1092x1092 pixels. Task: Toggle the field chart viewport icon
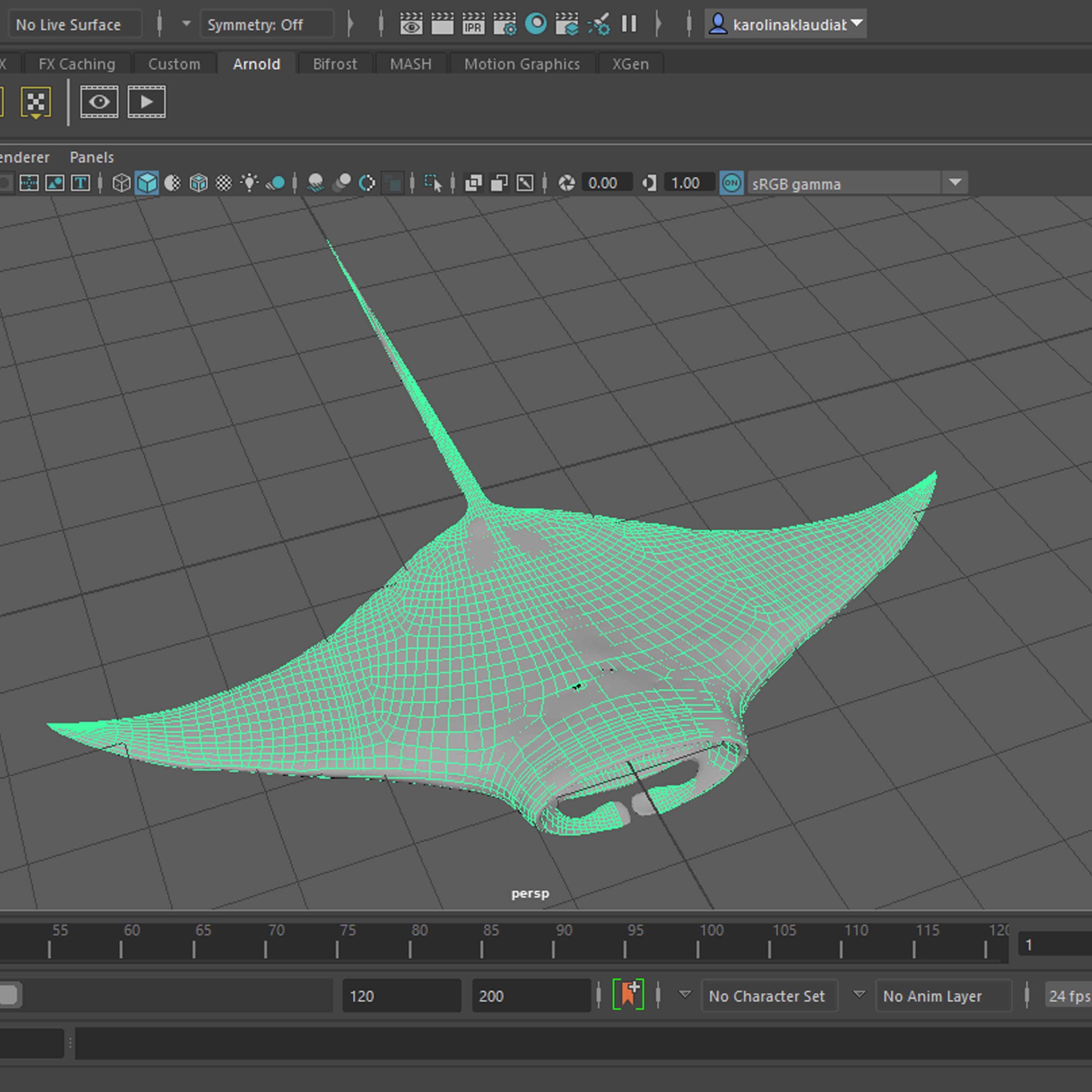point(29,183)
